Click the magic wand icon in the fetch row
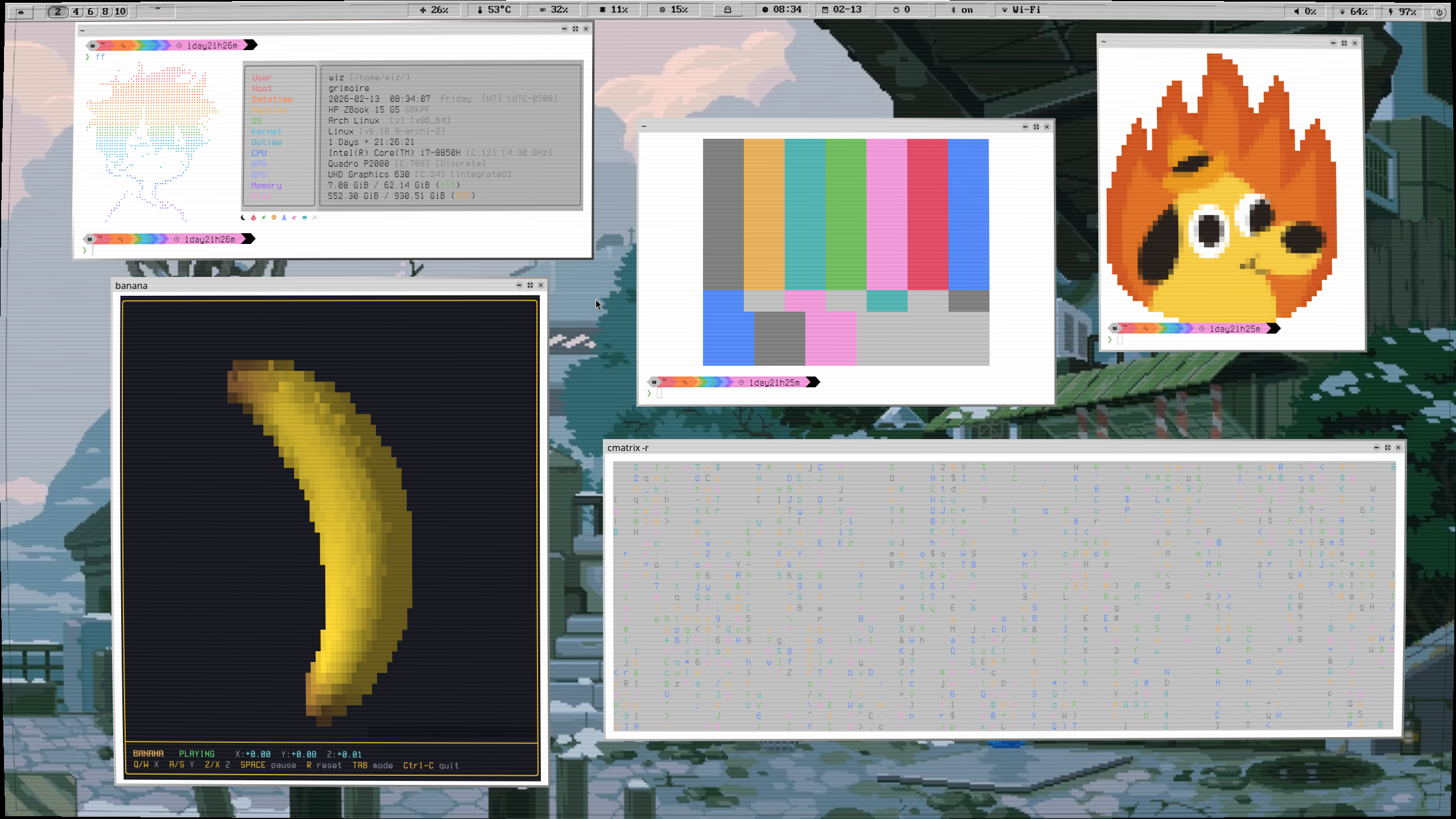1456x819 pixels. (315, 217)
